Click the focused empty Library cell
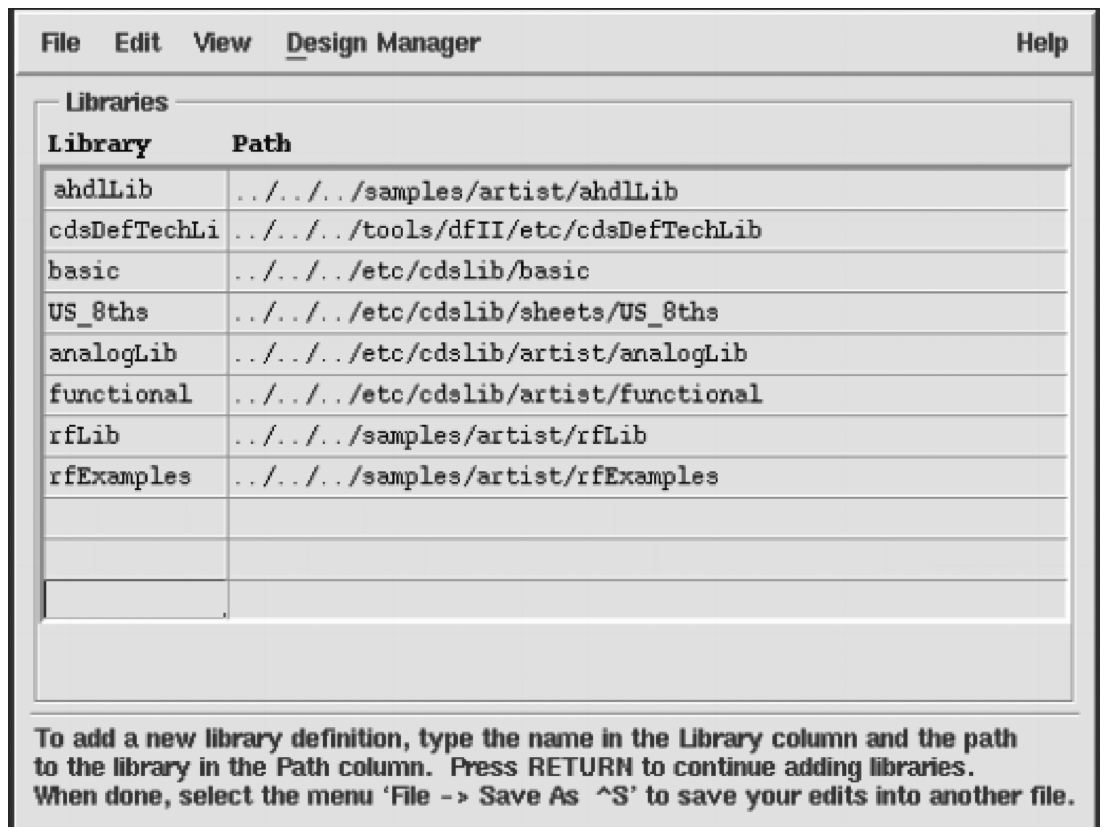The height and width of the screenshot is (831, 1104). 136,599
